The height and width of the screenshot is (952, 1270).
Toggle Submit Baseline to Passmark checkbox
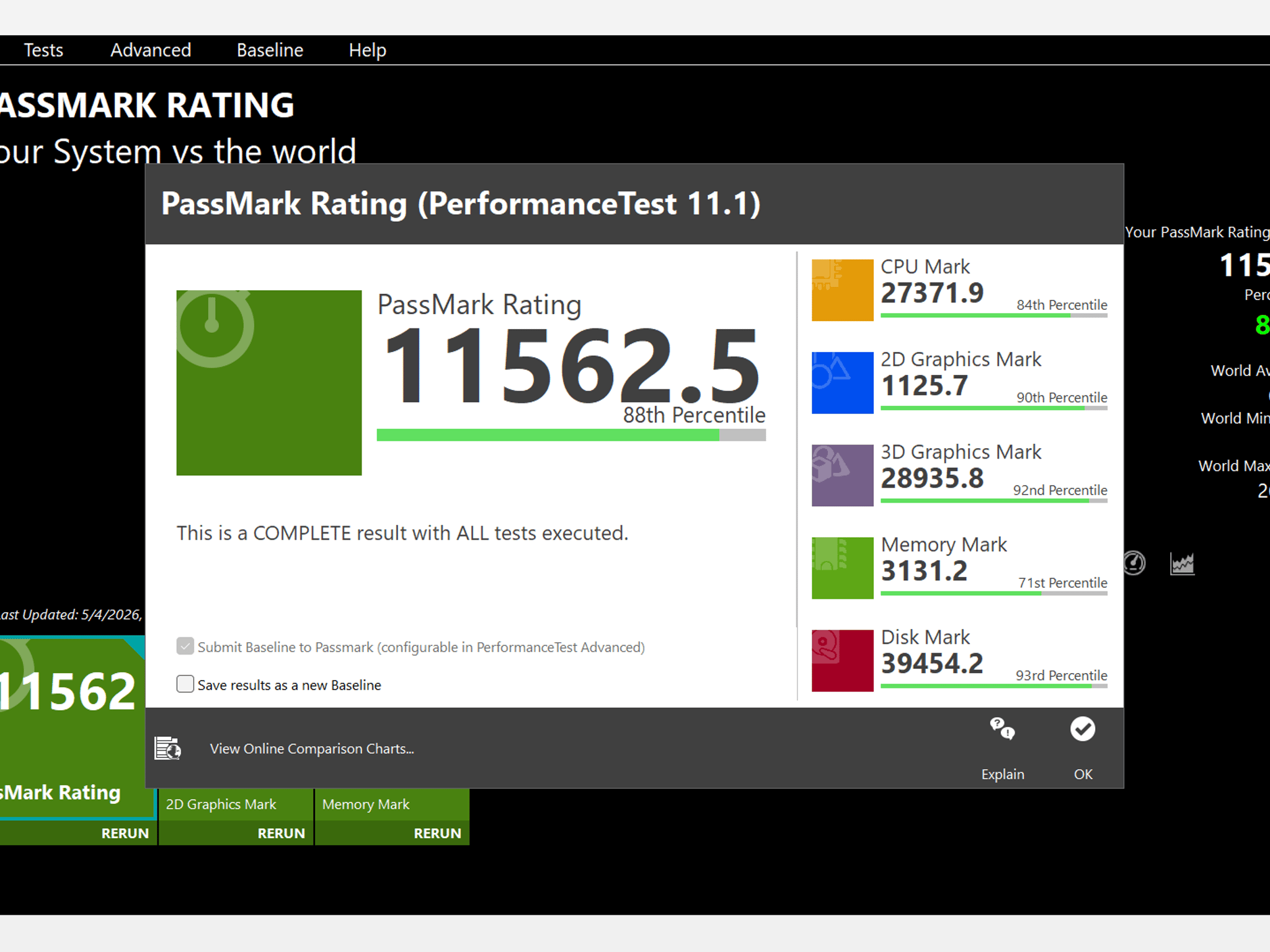tap(185, 646)
